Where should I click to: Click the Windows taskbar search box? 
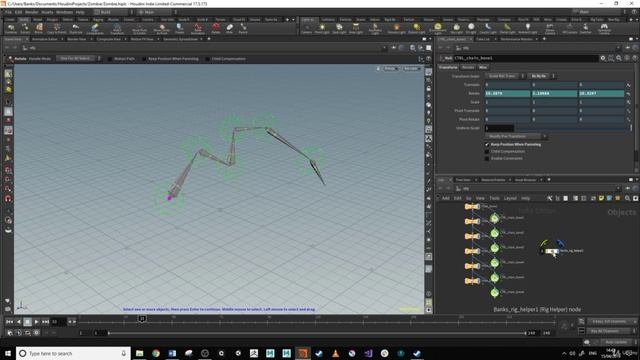pyautogui.click(x=73, y=353)
